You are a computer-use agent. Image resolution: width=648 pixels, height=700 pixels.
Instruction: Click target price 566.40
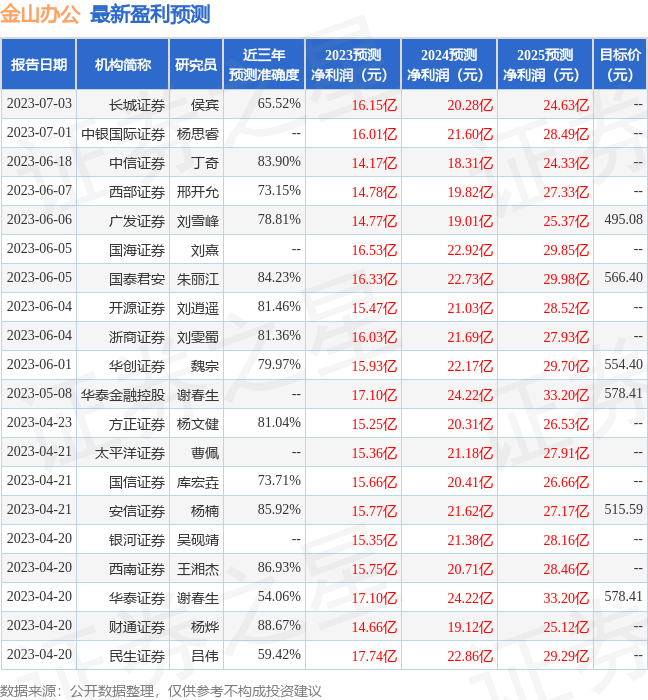pos(623,278)
